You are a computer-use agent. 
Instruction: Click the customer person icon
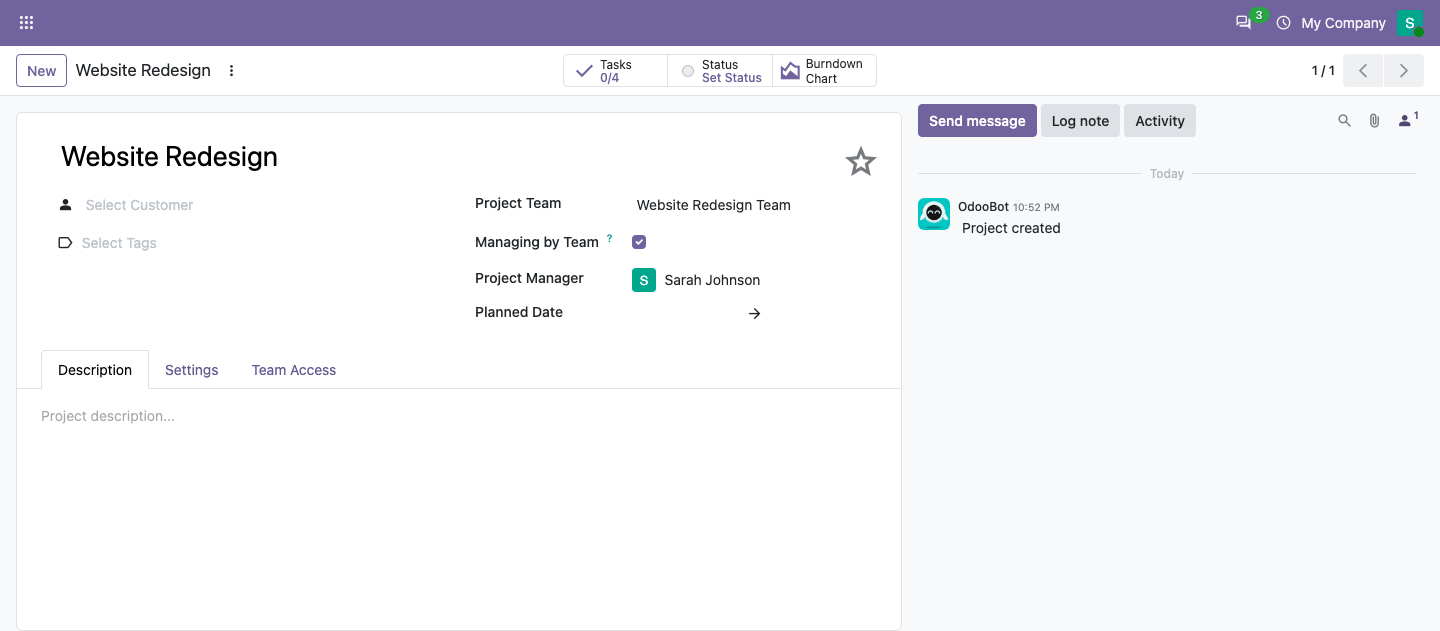click(x=65, y=205)
